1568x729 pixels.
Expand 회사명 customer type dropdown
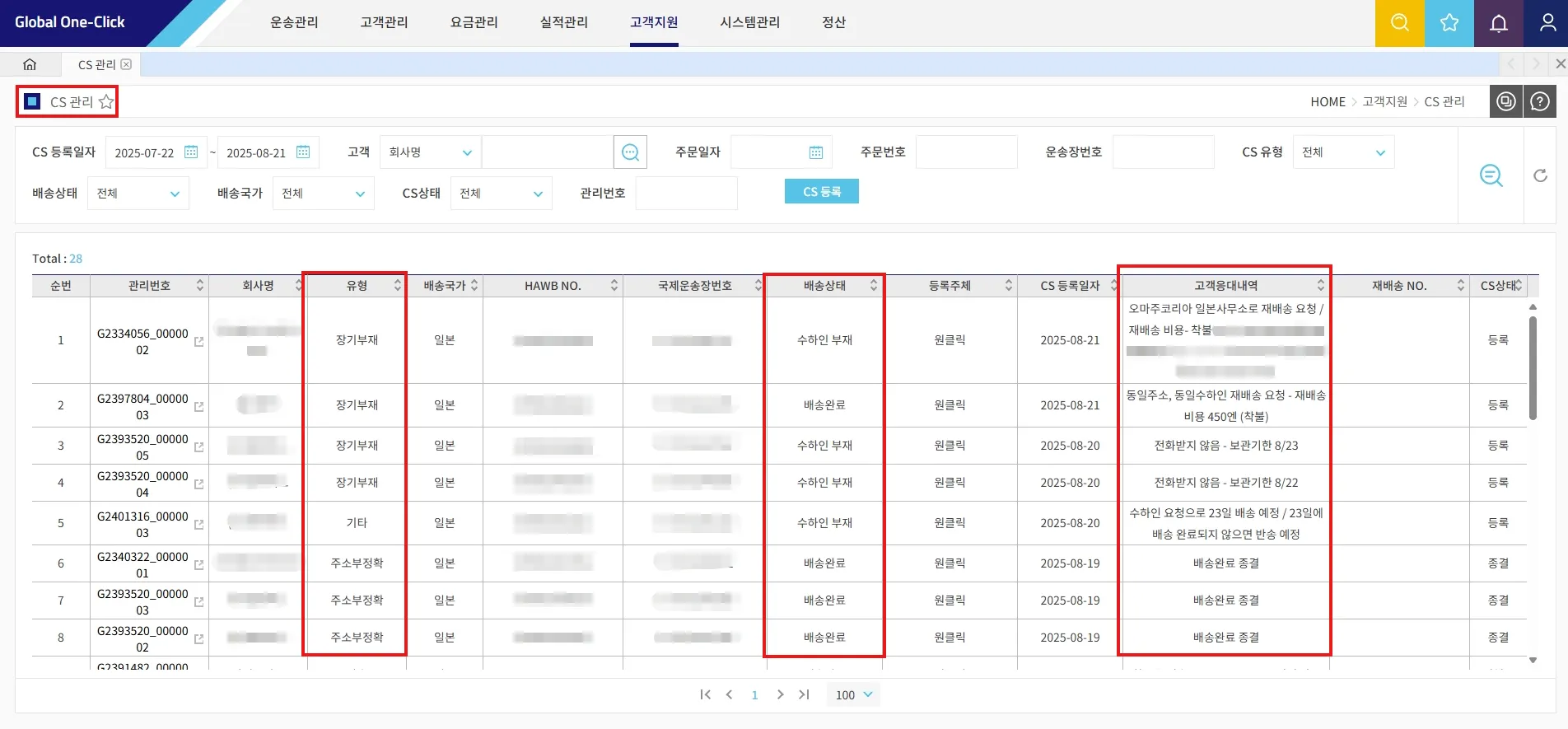[x=430, y=152]
